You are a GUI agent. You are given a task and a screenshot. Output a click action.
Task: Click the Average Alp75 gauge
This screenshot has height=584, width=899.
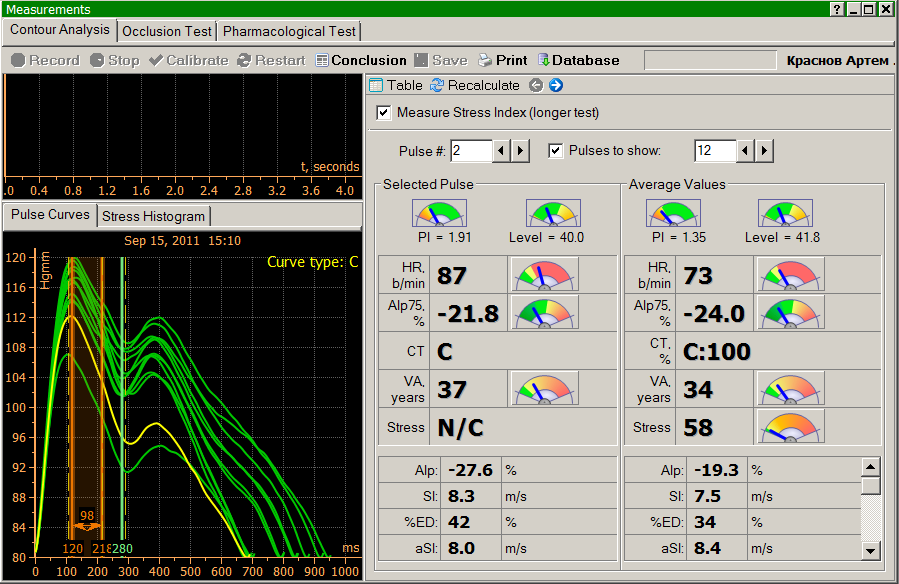pos(791,313)
